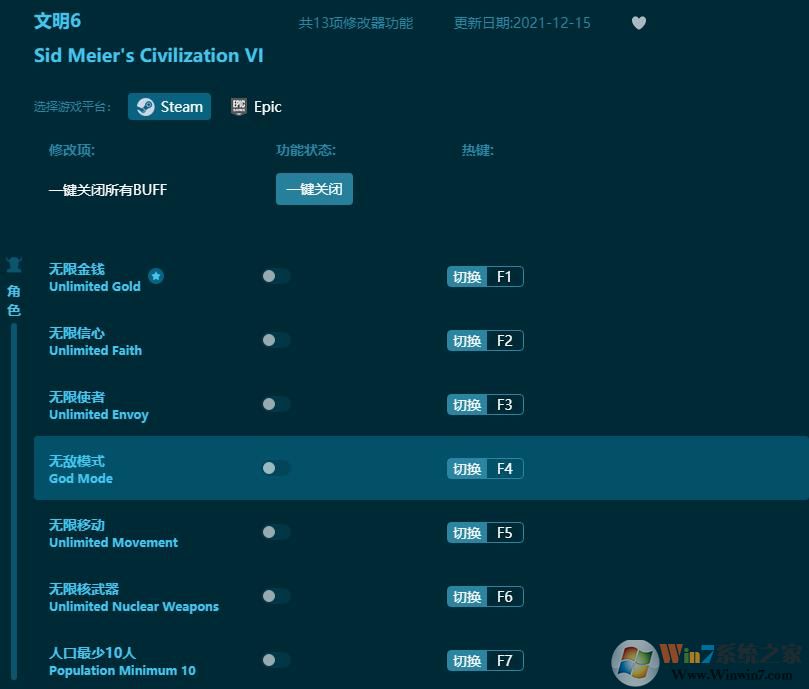The image size is (809, 689).
Task: Select the Steam platform tab
Action: click(x=169, y=107)
